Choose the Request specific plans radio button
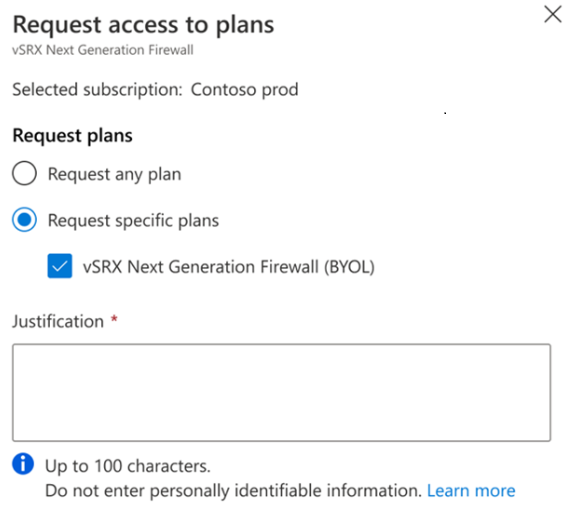The width and height of the screenshot is (570, 516). [x=24, y=220]
